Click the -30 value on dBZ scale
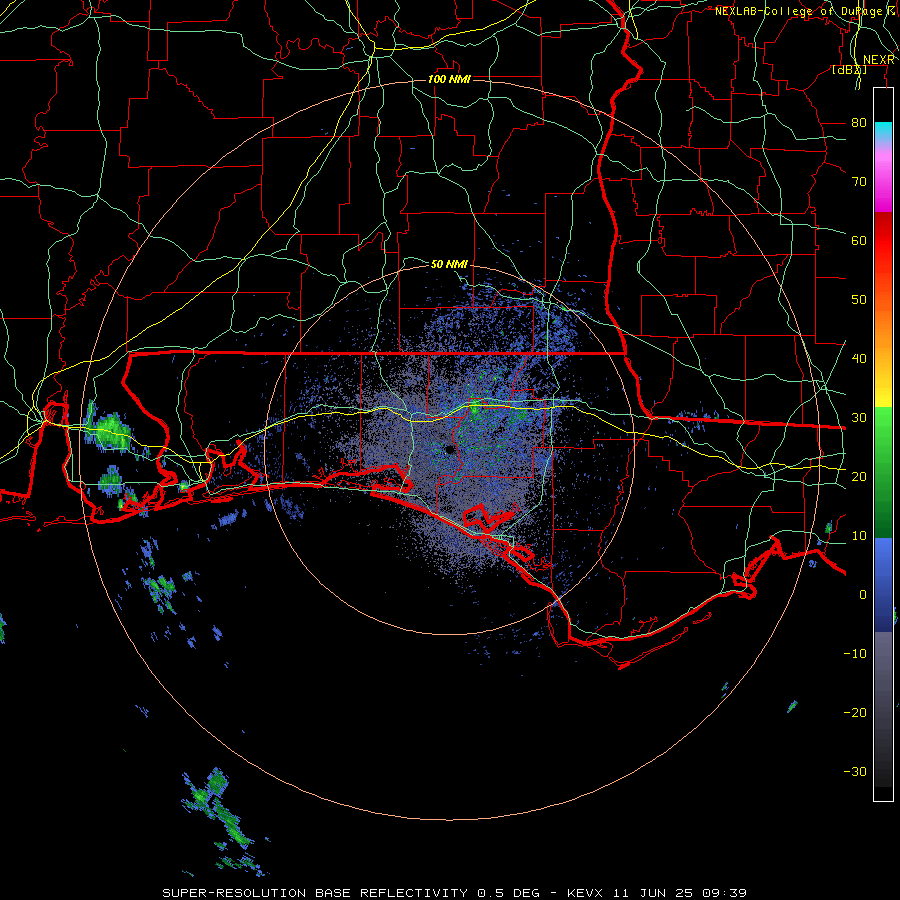The width and height of the screenshot is (900, 900). coord(855,771)
